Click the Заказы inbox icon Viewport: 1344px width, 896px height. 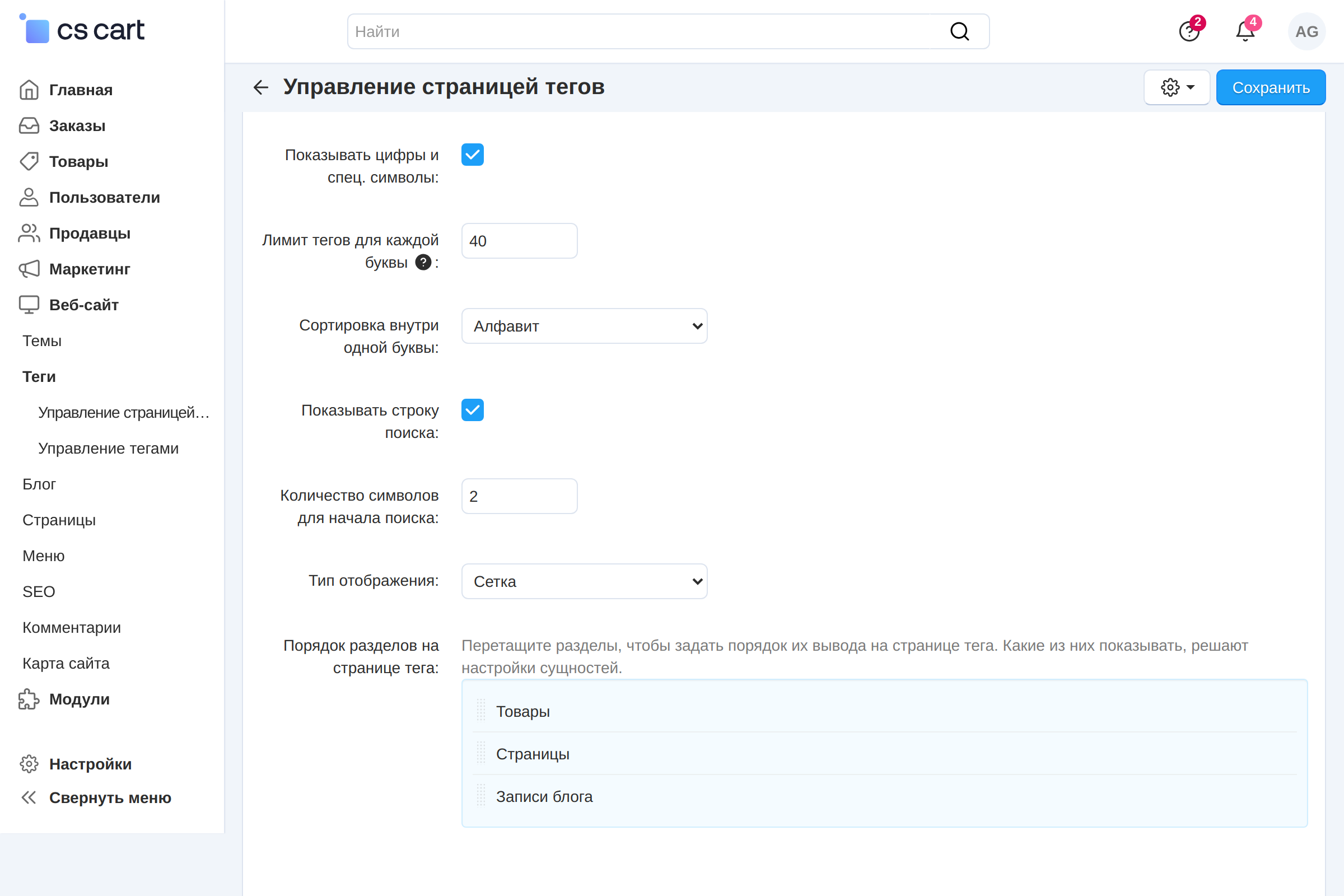29,125
